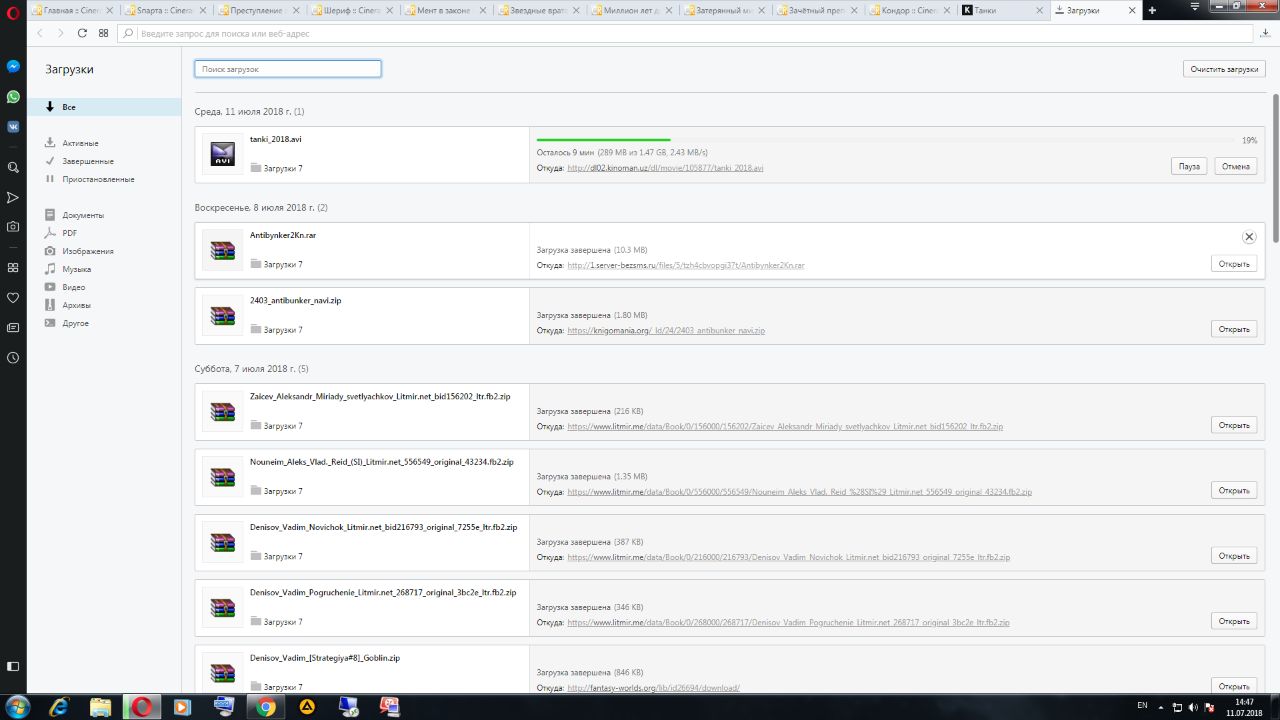Click the archive icon for 2403_antibunker_navi.zip
This screenshot has width=1280, height=720.
coord(222,315)
